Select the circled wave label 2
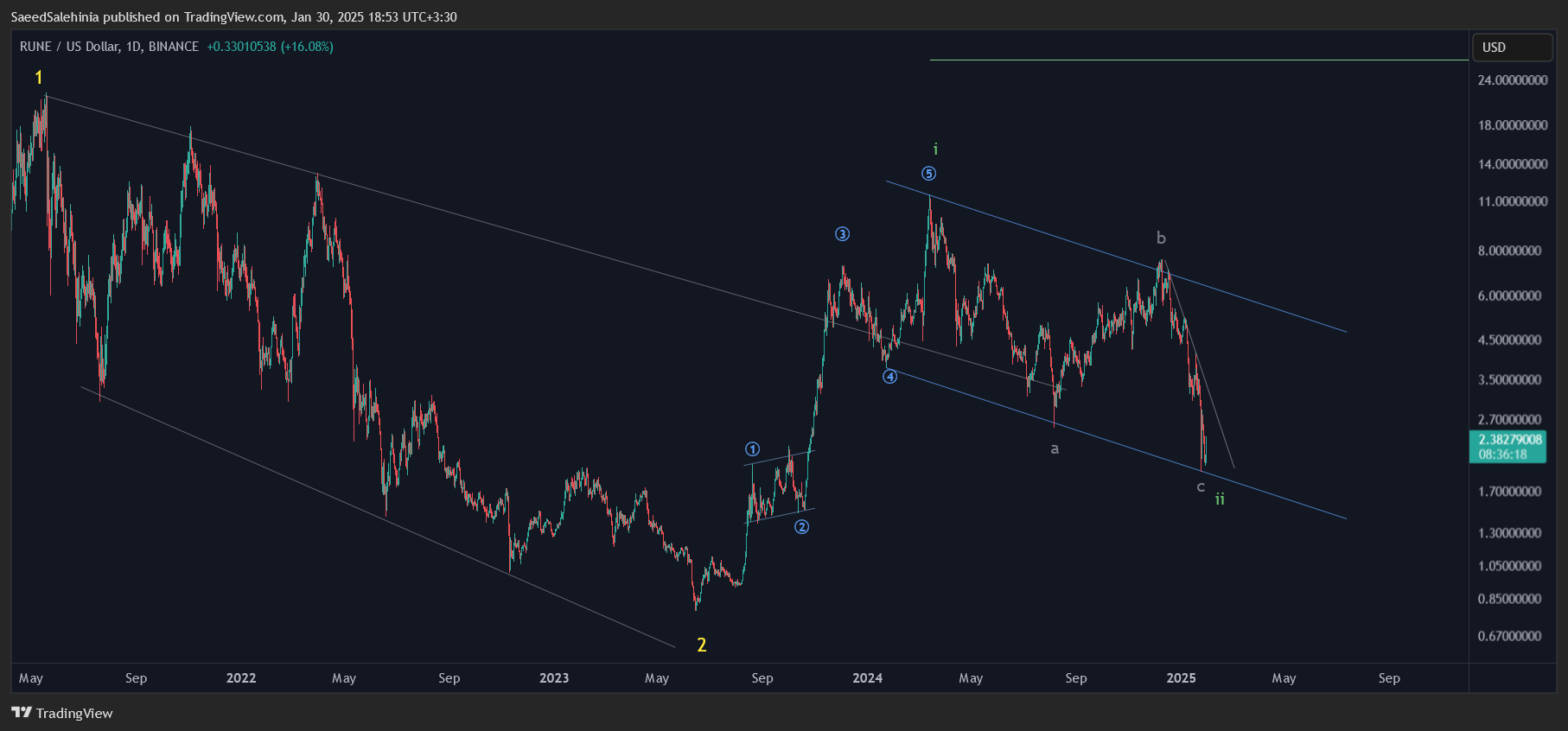Viewport: 1568px width, 731px height. point(802,526)
